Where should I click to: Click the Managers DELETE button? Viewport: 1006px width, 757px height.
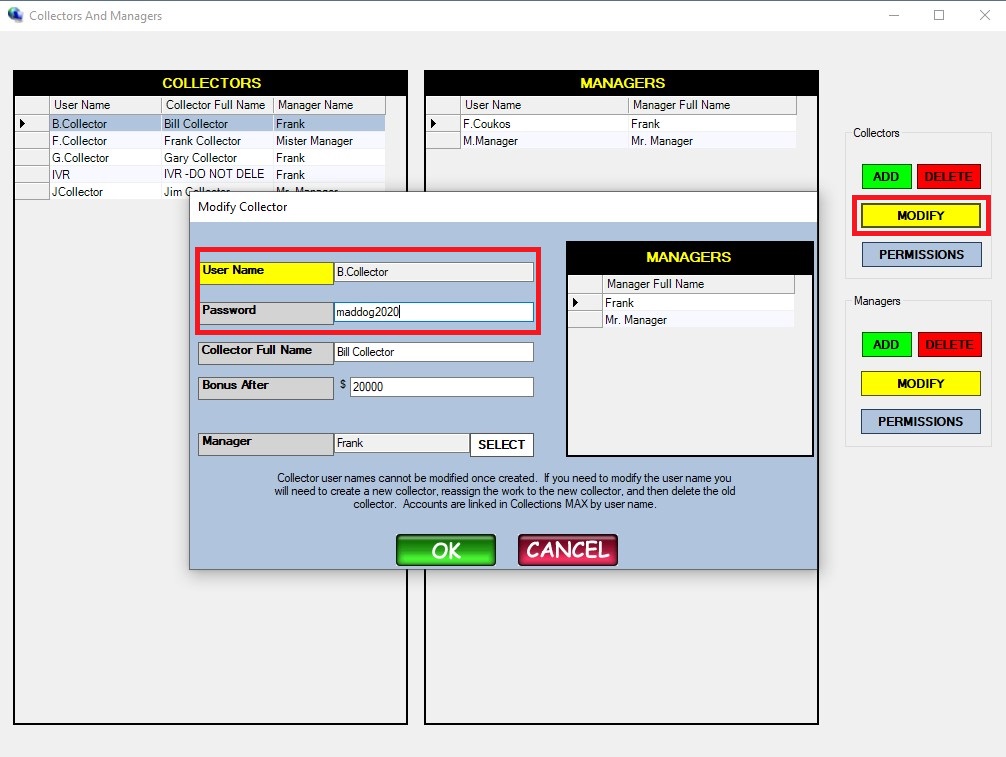point(948,345)
